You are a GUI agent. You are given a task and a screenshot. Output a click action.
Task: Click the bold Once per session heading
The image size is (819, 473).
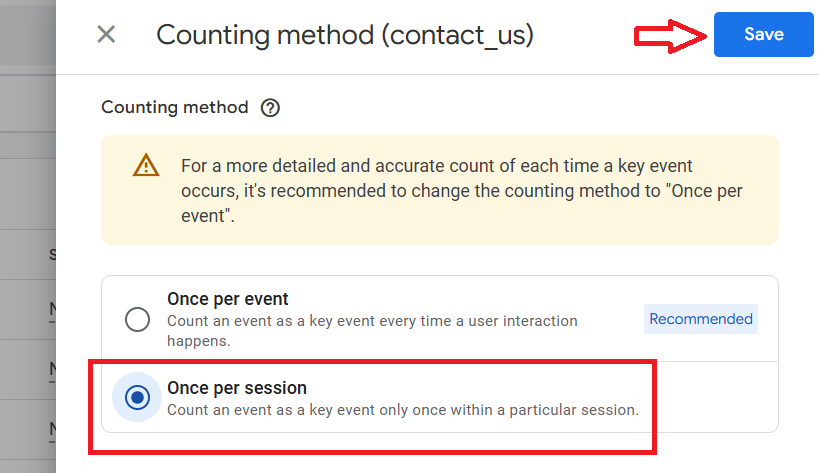(237, 387)
